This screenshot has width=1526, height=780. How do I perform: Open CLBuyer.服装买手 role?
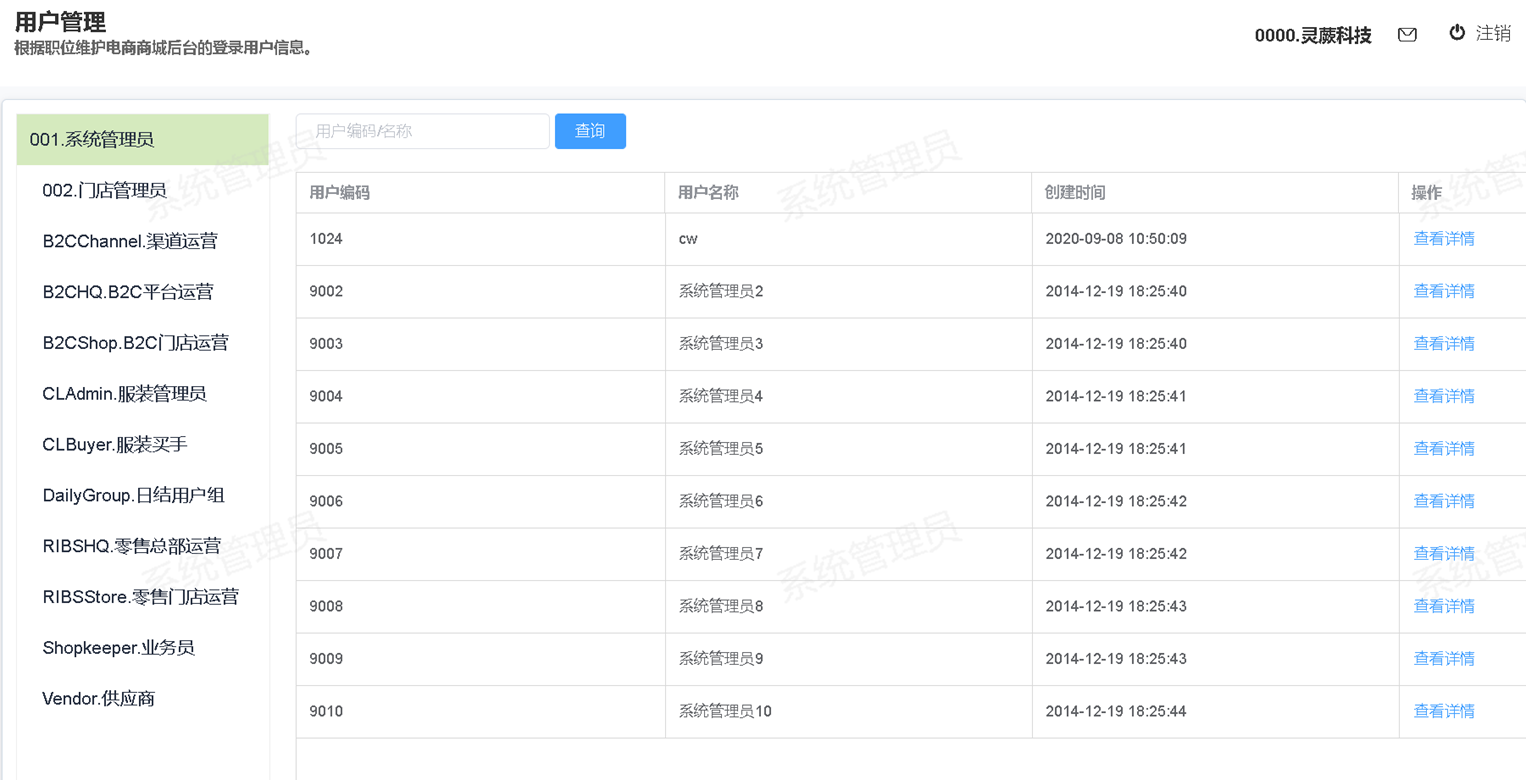[x=115, y=444]
